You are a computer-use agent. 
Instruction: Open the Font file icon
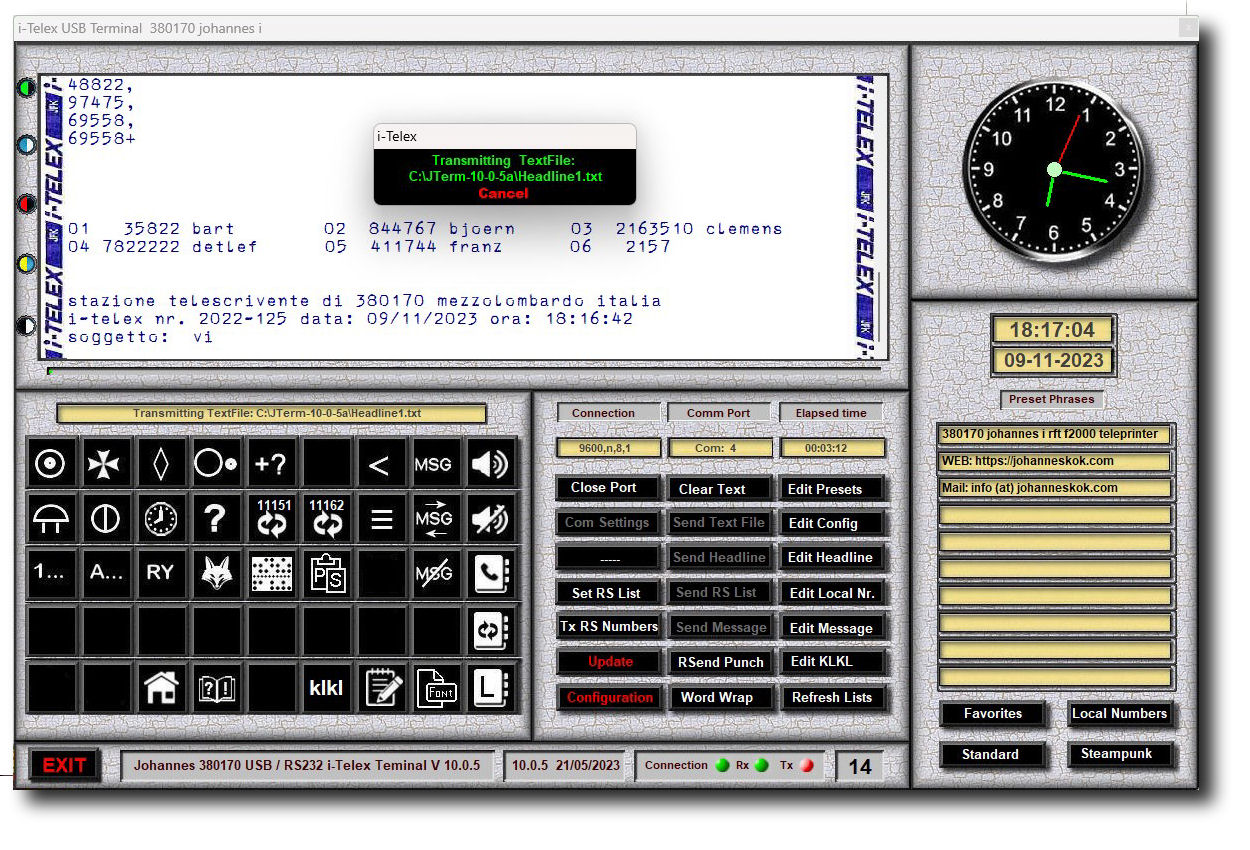[435, 687]
